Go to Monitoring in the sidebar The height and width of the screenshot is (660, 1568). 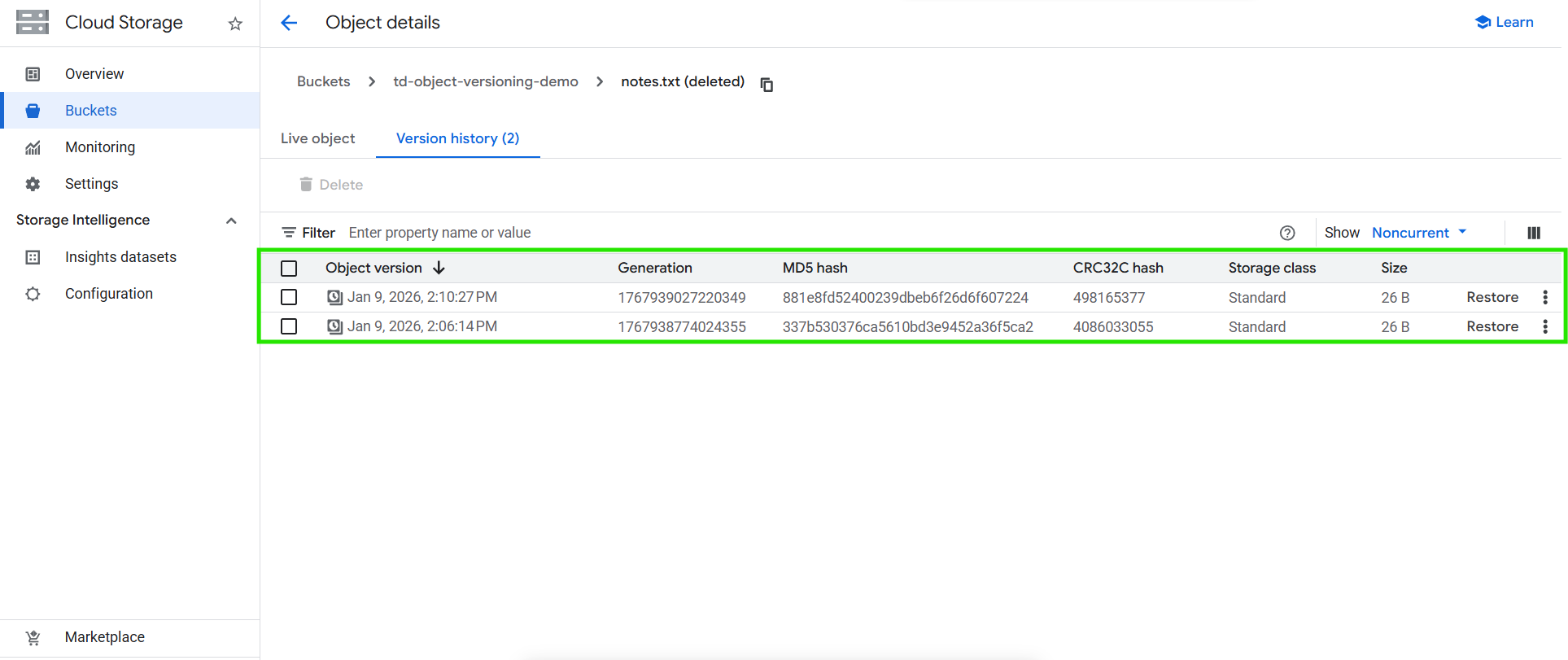pyautogui.click(x=100, y=147)
